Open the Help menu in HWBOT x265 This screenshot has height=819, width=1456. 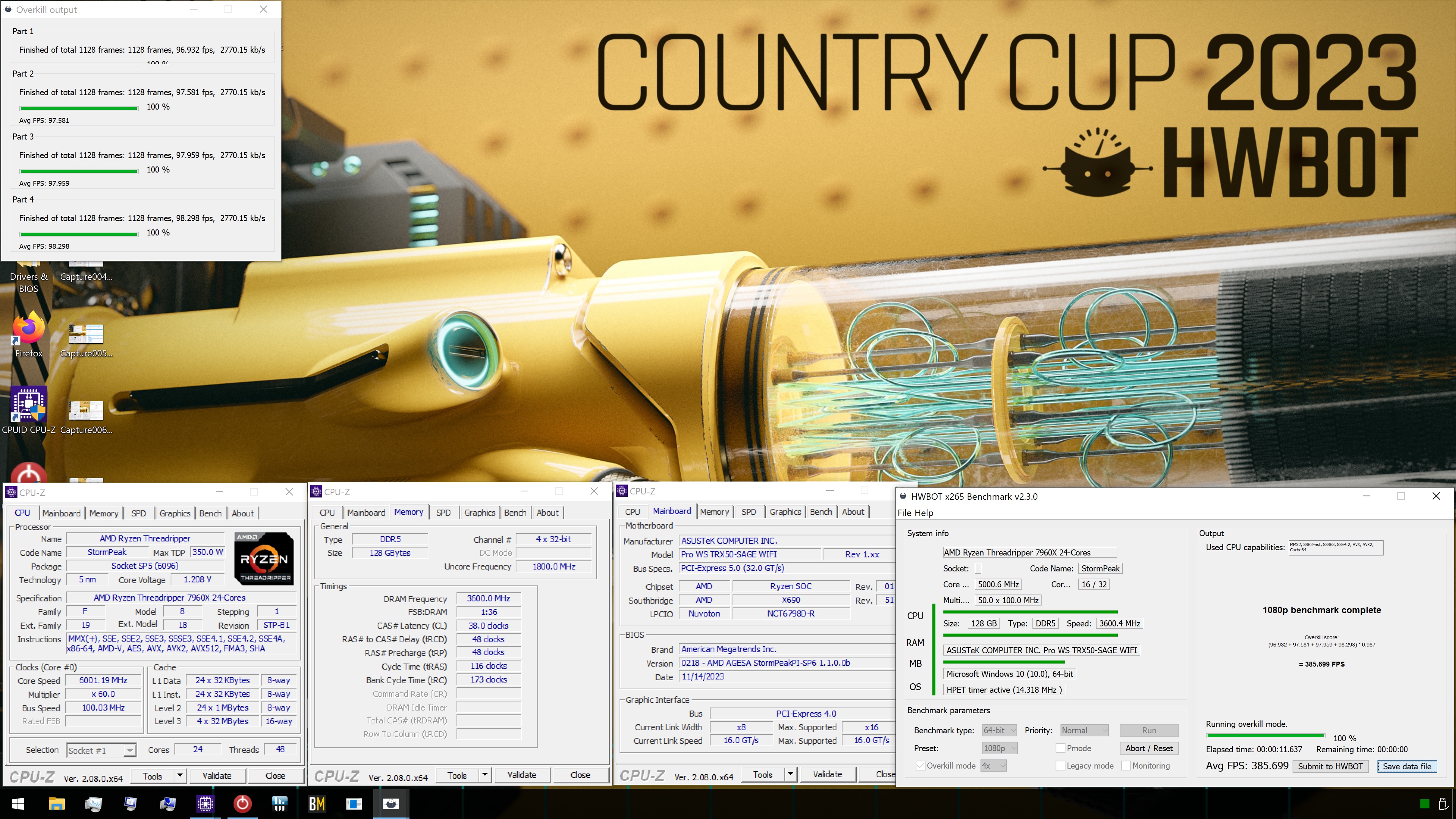924,513
